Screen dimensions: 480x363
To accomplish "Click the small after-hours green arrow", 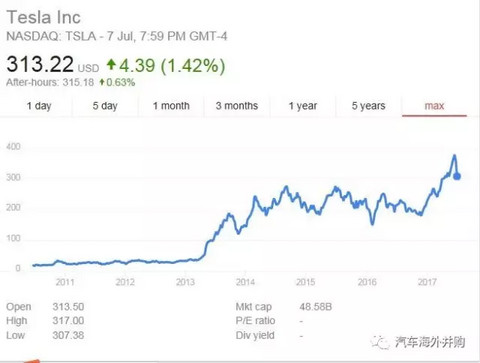I will click(102, 82).
